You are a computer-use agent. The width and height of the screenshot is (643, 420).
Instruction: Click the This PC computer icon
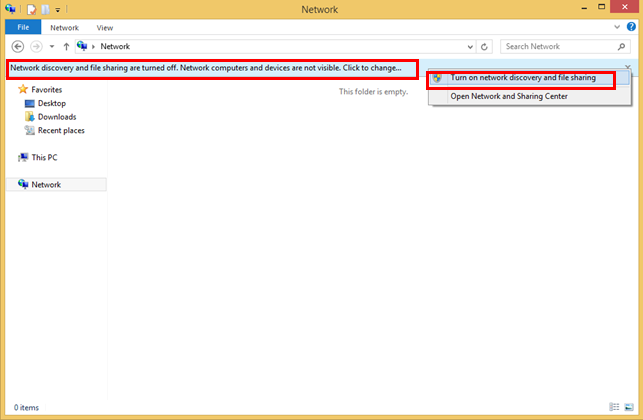pos(23,158)
